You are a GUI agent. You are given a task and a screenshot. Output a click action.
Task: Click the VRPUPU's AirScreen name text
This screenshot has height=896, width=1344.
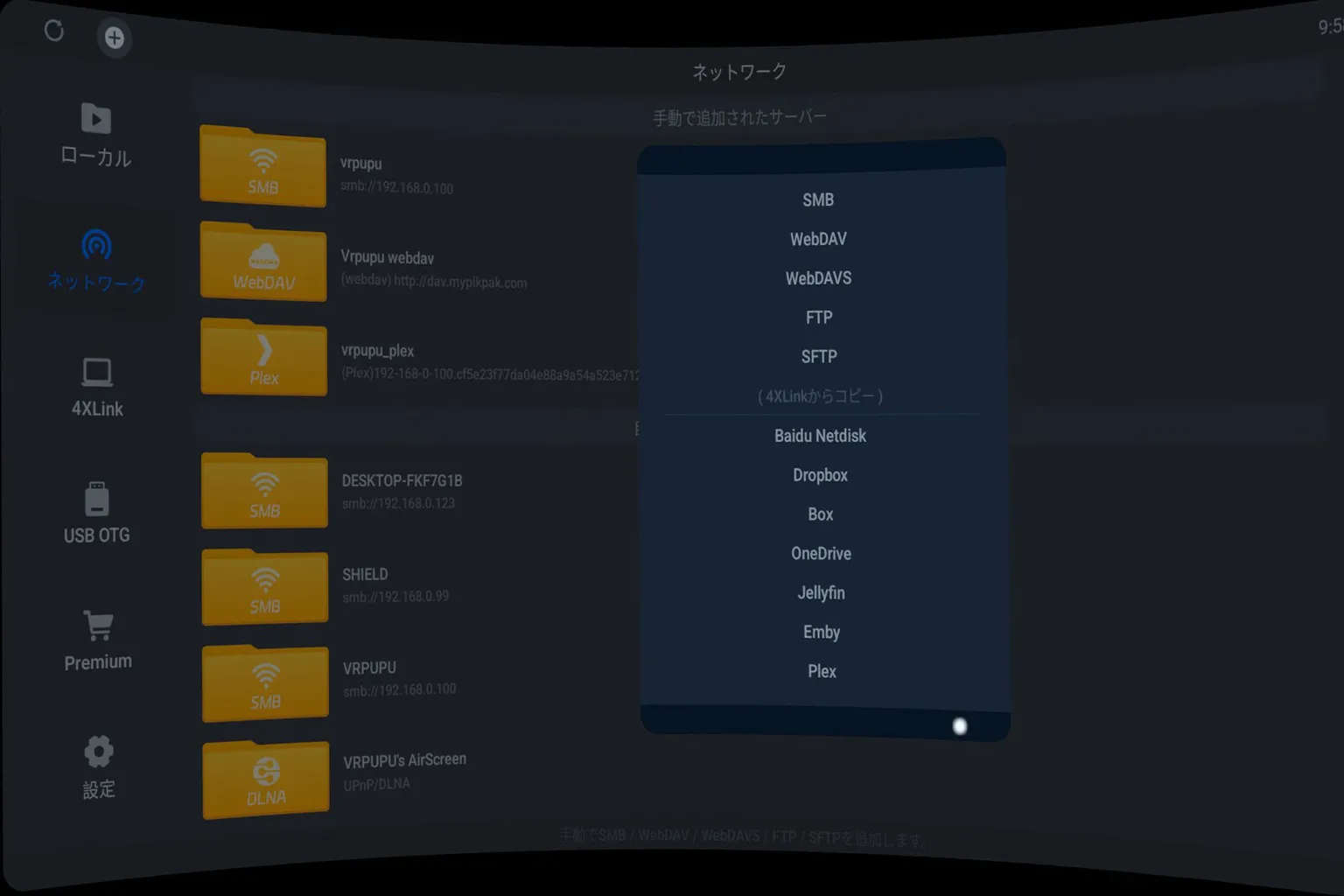click(404, 760)
